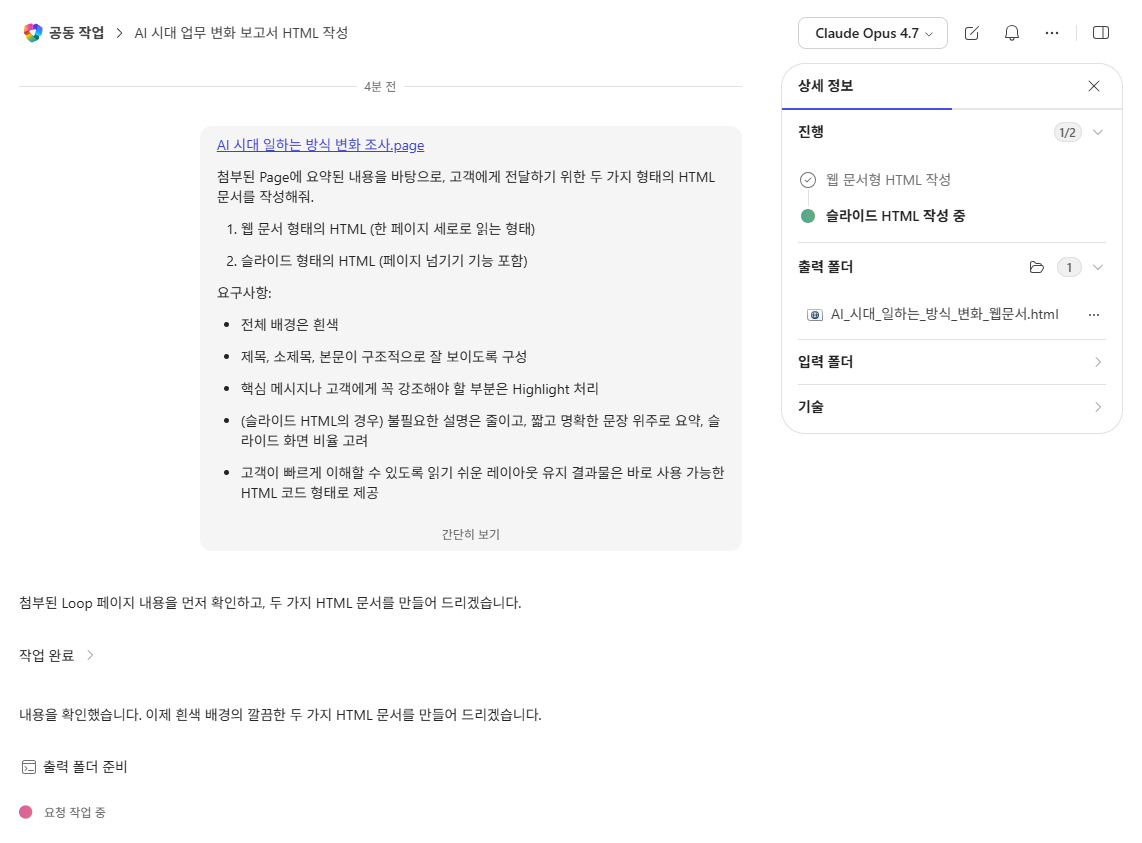Click the HTML file type icon

814,315
